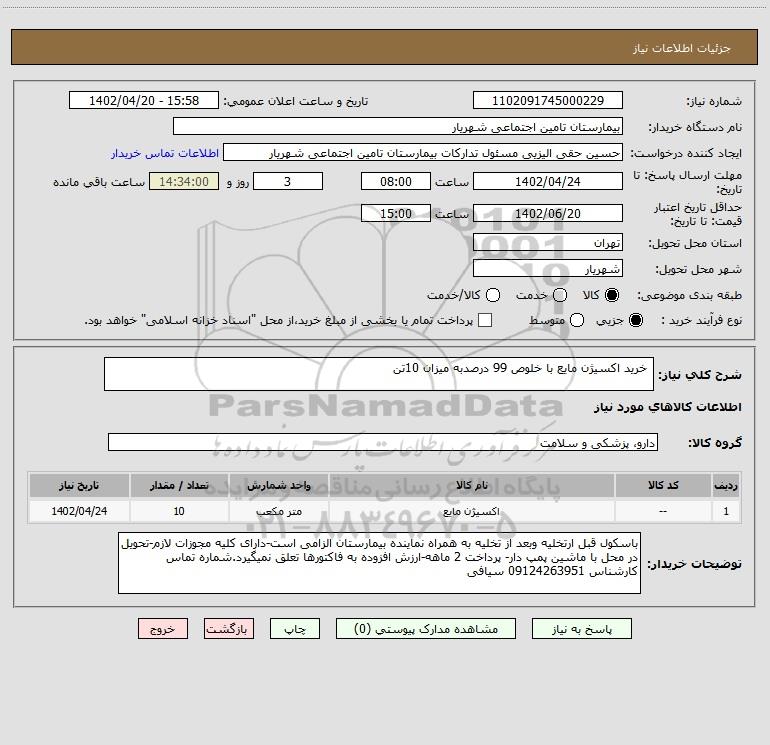Open مشاهده مدارک پیوستی (0) button

426,629
